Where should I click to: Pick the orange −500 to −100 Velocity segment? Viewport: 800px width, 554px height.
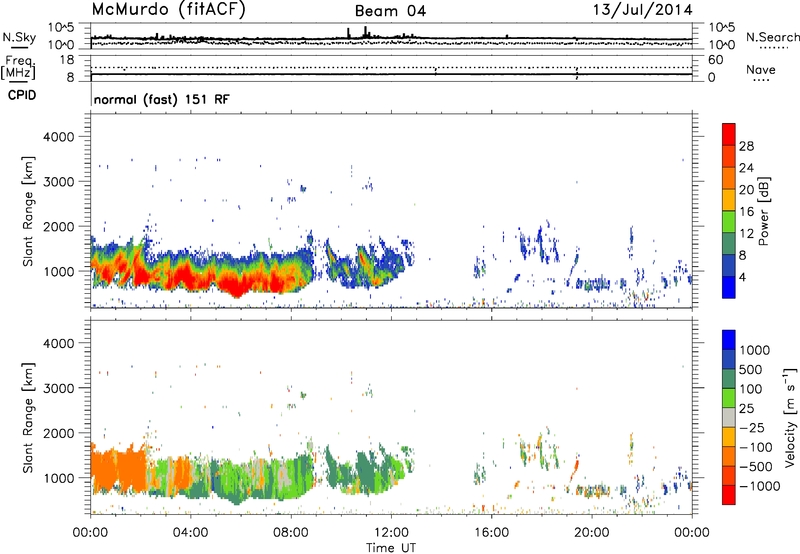(x=729, y=456)
